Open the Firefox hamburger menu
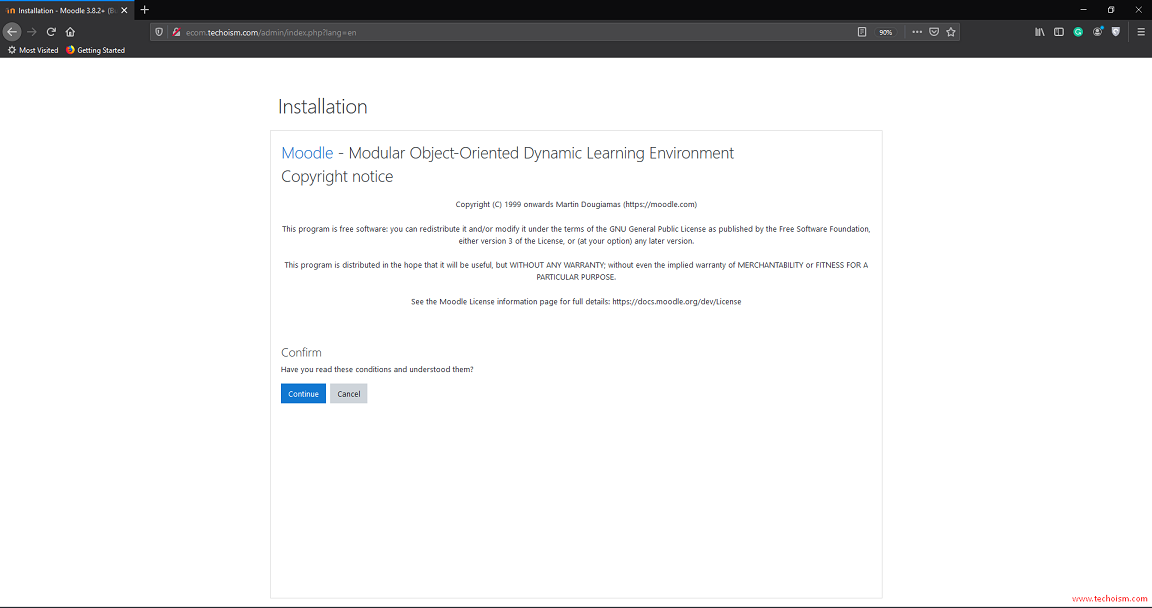This screenshot has width=1152, height=608. click(1141, 32)
